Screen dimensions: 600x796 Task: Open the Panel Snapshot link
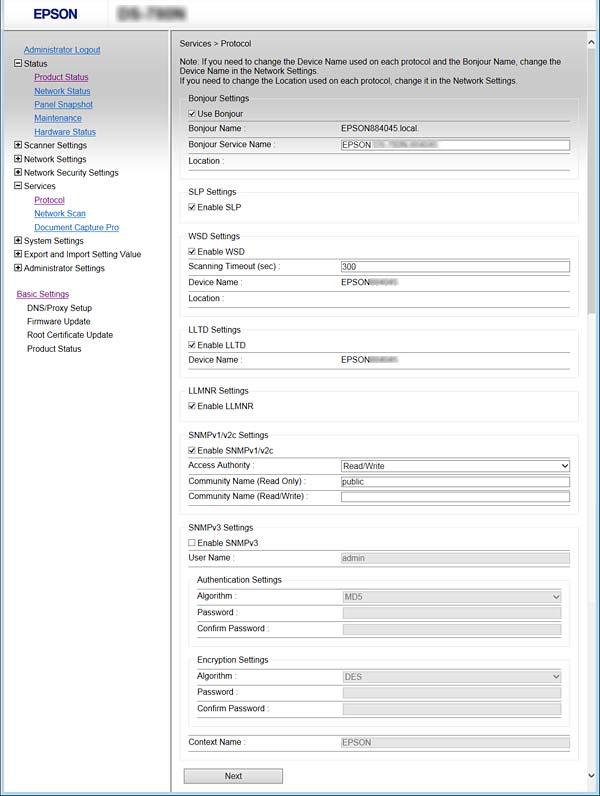[x=63, y=104]
